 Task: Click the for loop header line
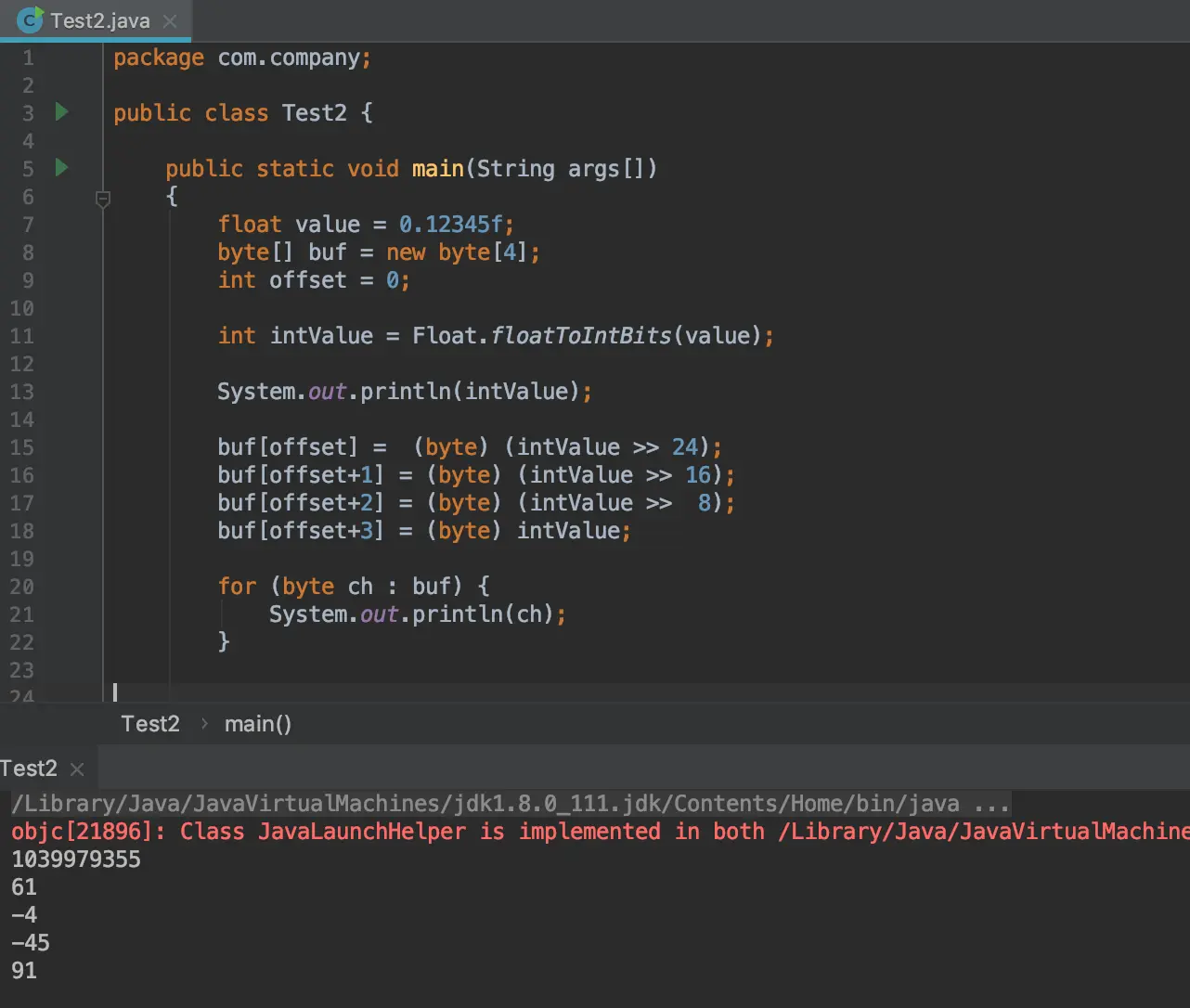click(354, 587)
